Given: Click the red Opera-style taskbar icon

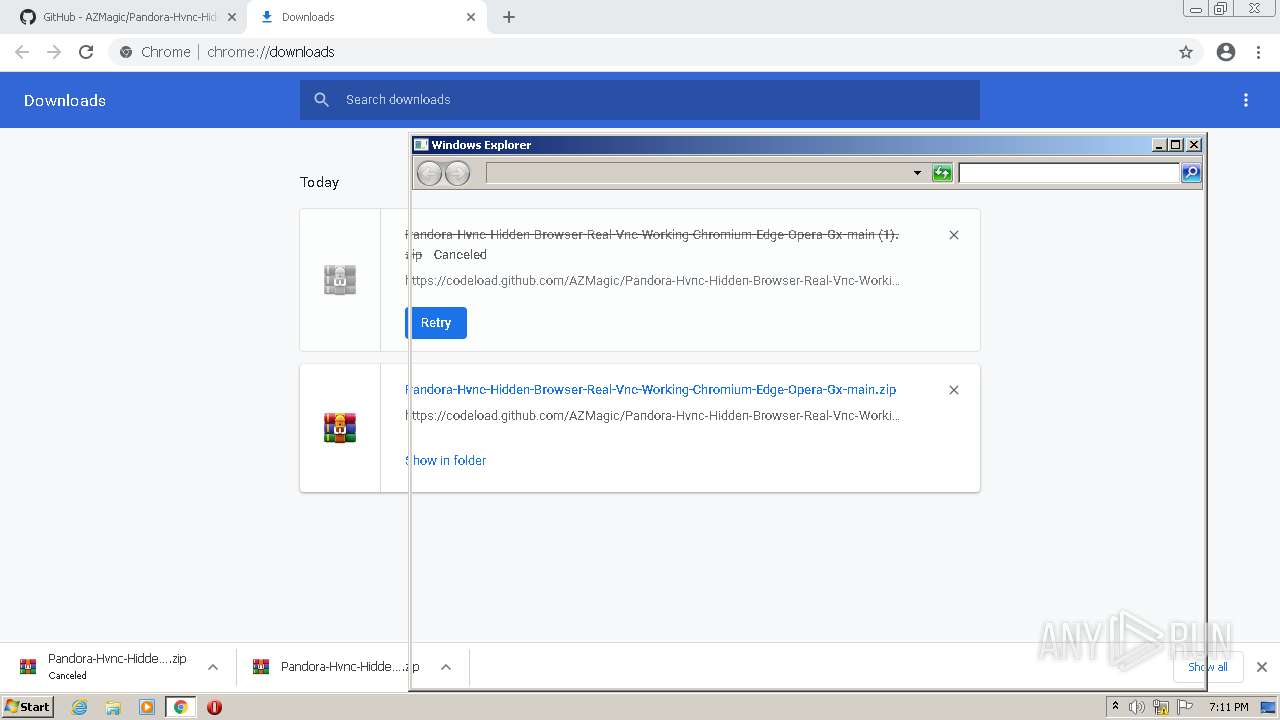Looking at the screenshot, I should (214, 707).
